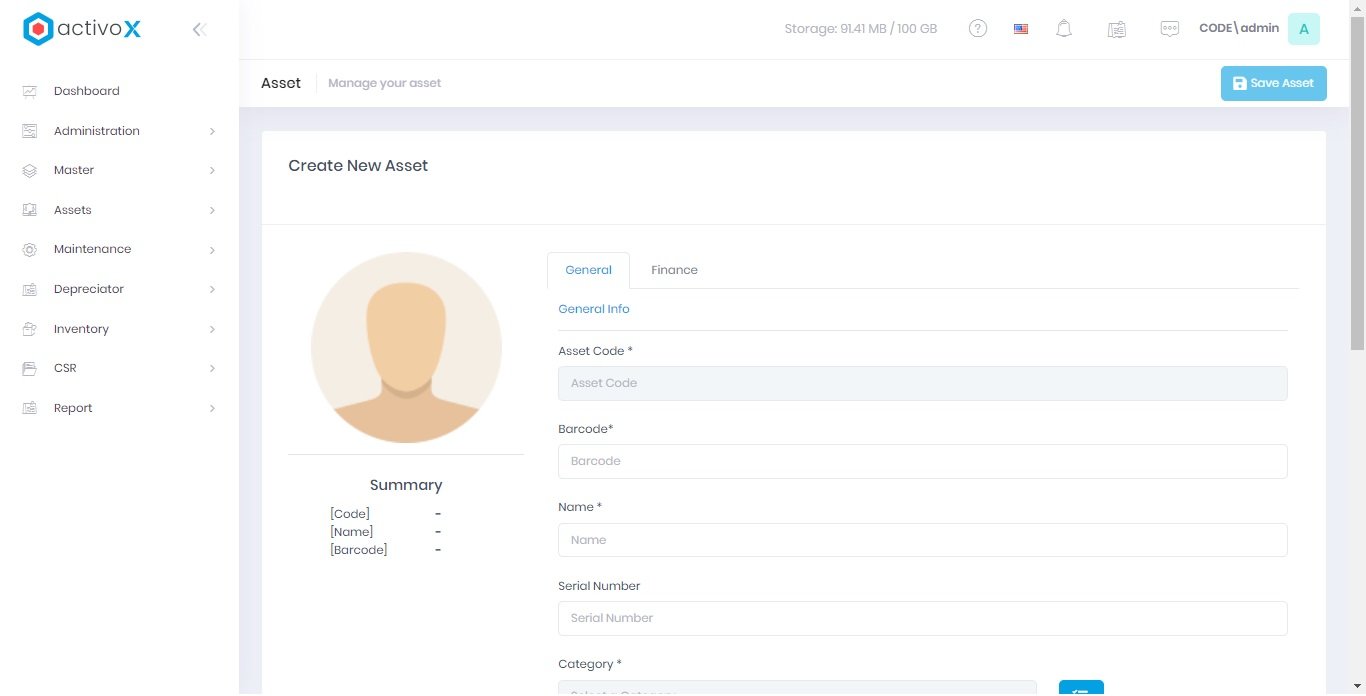1366x696 pixels.
Task: Click the US flag language icon
Action: (1021, 29)
